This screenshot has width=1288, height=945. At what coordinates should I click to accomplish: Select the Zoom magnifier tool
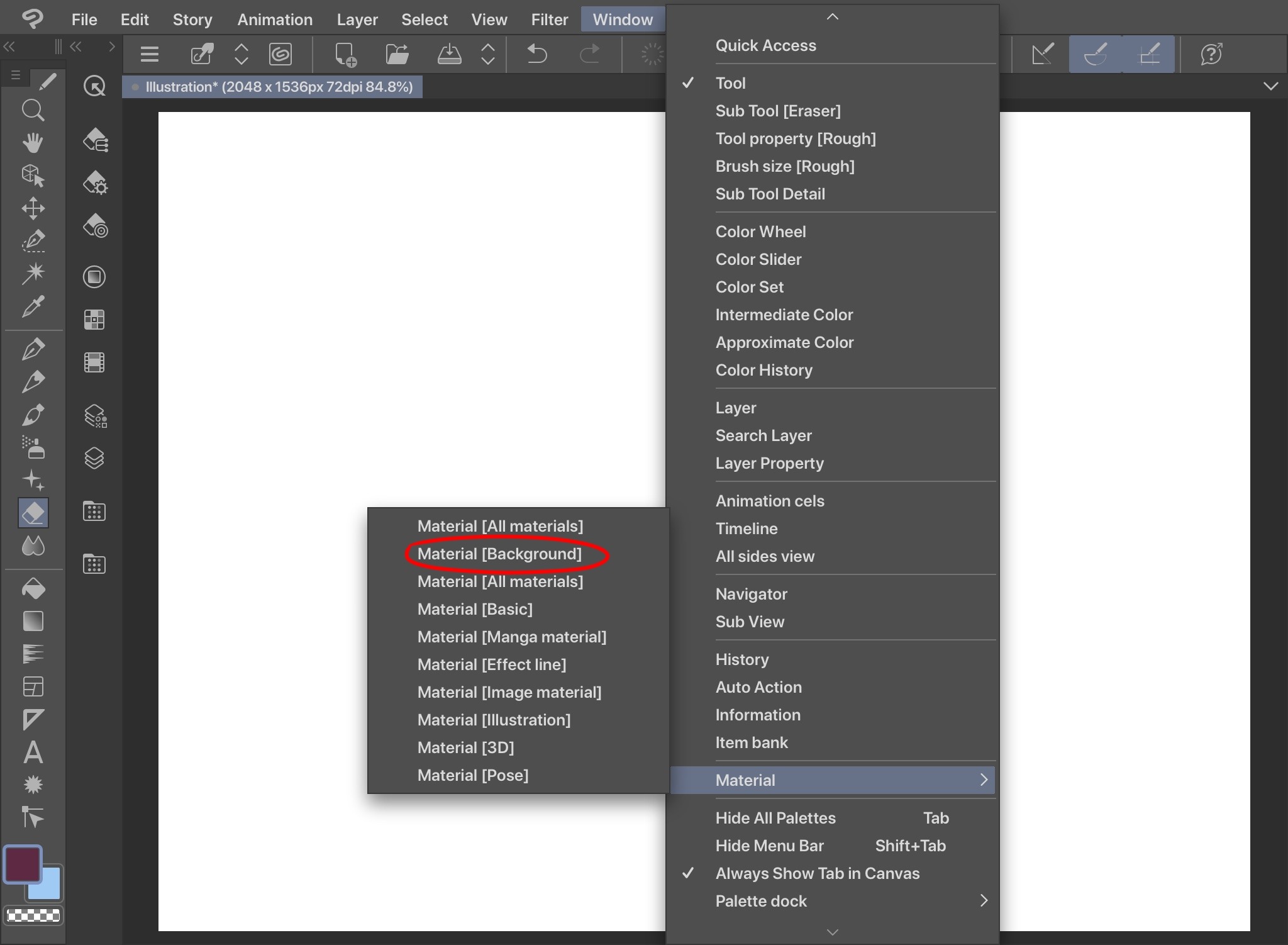(33, 111)
